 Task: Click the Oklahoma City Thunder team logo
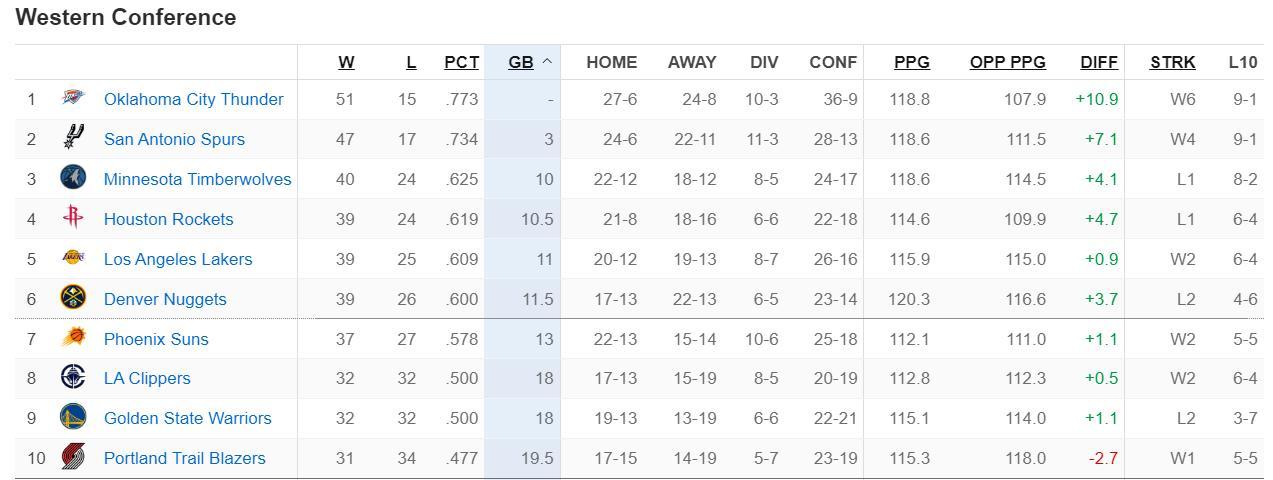(73, 99)
